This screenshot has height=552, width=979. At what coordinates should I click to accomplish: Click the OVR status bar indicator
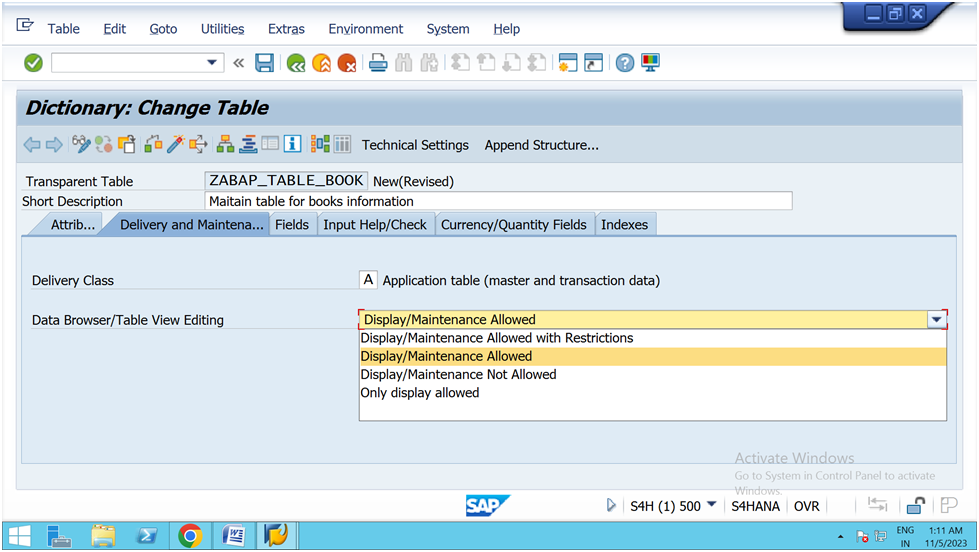[806, 506]
